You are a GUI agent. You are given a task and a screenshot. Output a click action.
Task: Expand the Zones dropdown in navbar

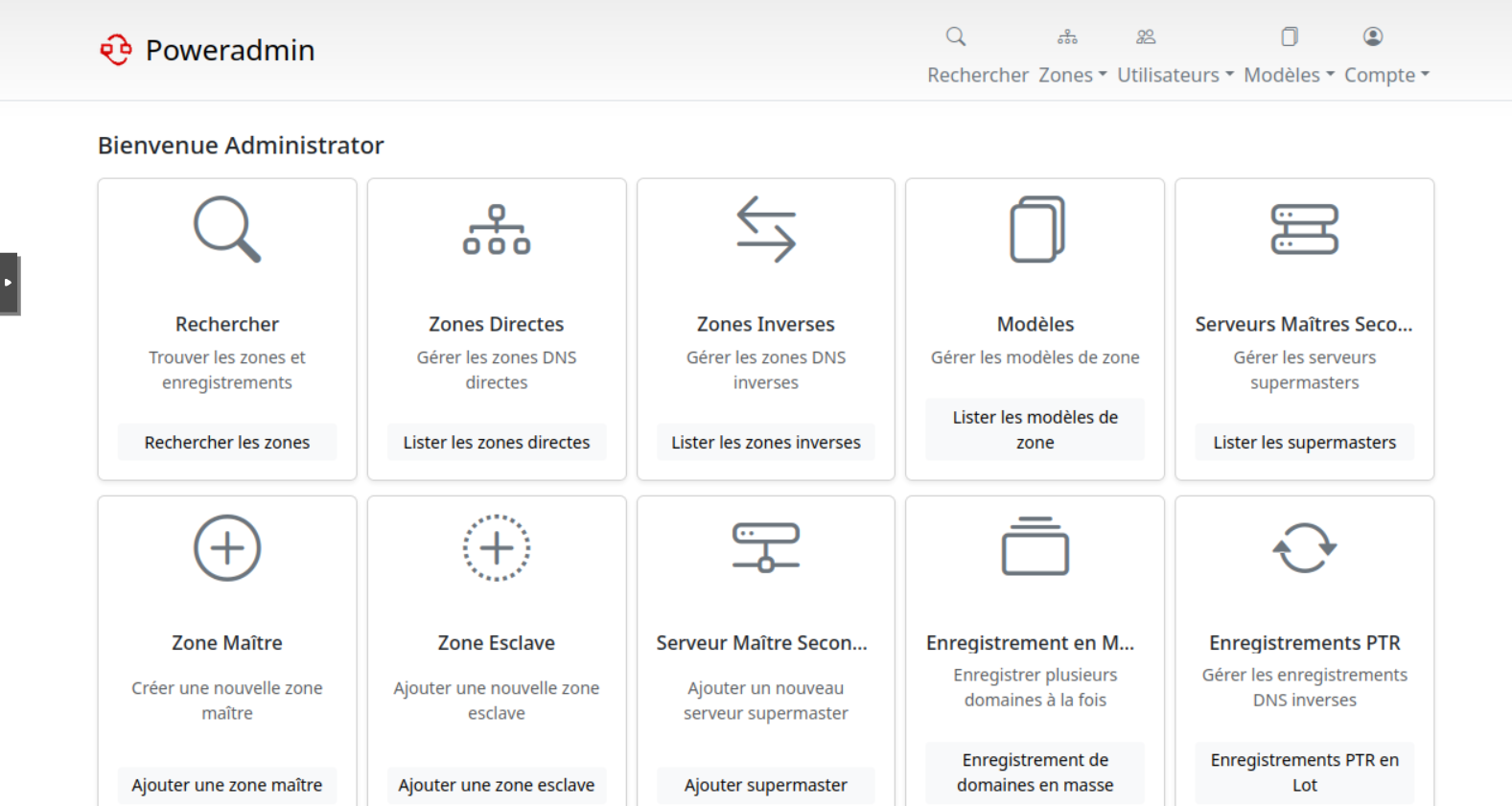coord(1072,75)
